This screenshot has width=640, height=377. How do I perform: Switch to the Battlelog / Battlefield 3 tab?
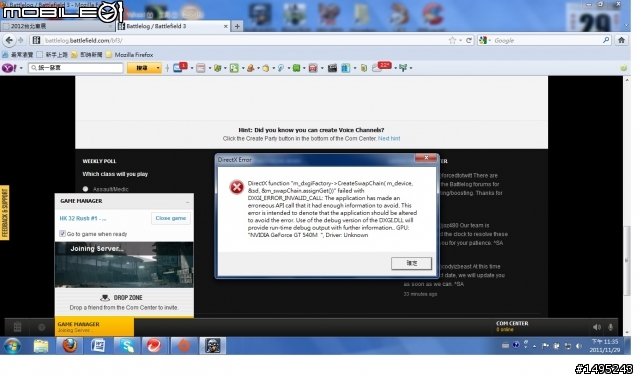[172, 26]
